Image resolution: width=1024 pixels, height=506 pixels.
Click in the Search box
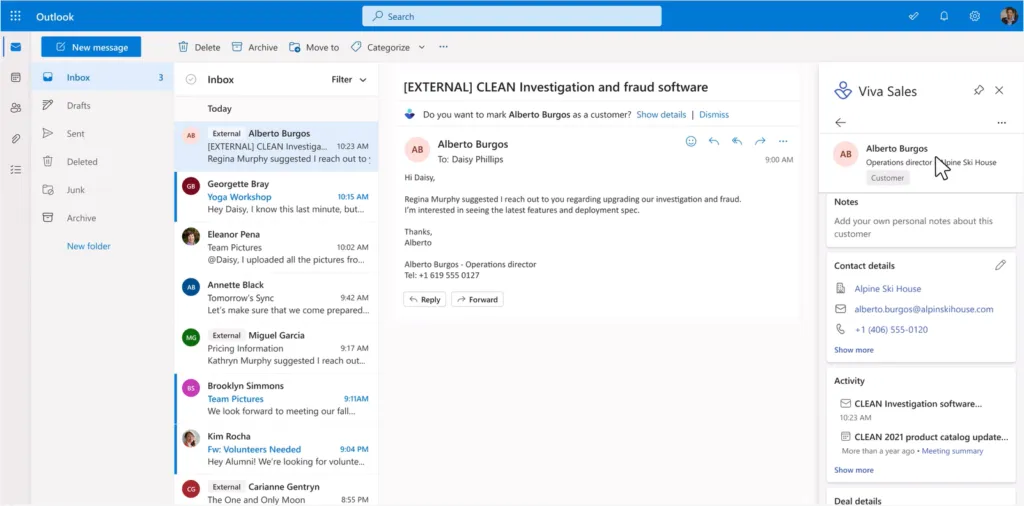pos(511,16)
